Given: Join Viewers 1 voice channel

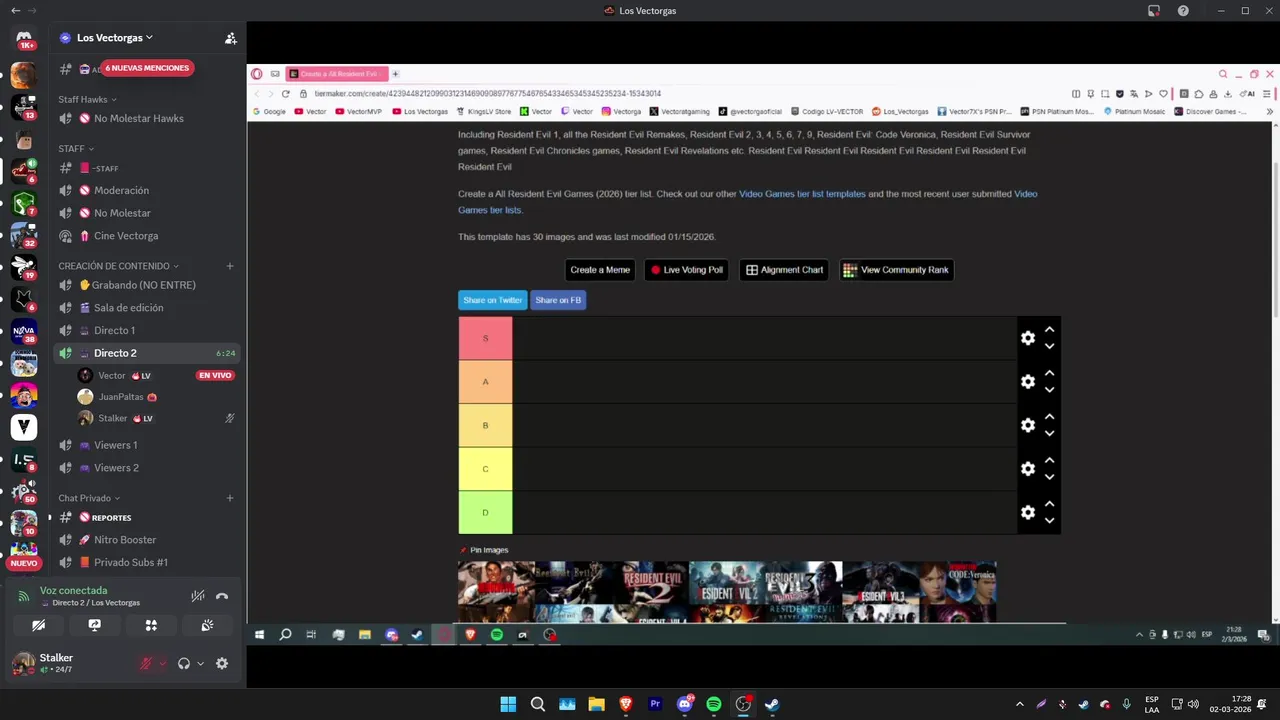Looking at the screenshot, I should tap(147, 445).
